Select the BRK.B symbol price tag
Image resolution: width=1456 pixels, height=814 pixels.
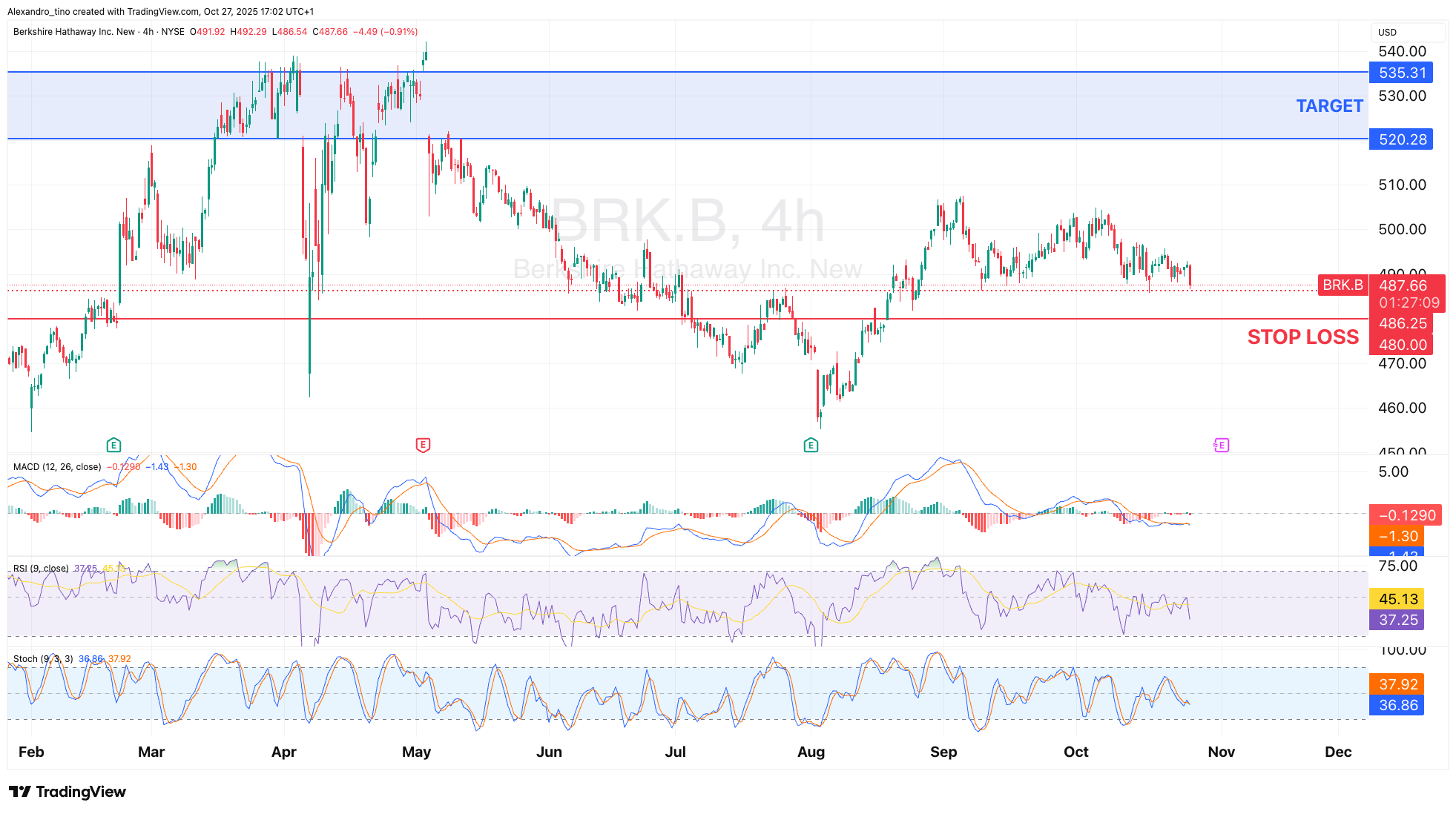[1343, 285]
